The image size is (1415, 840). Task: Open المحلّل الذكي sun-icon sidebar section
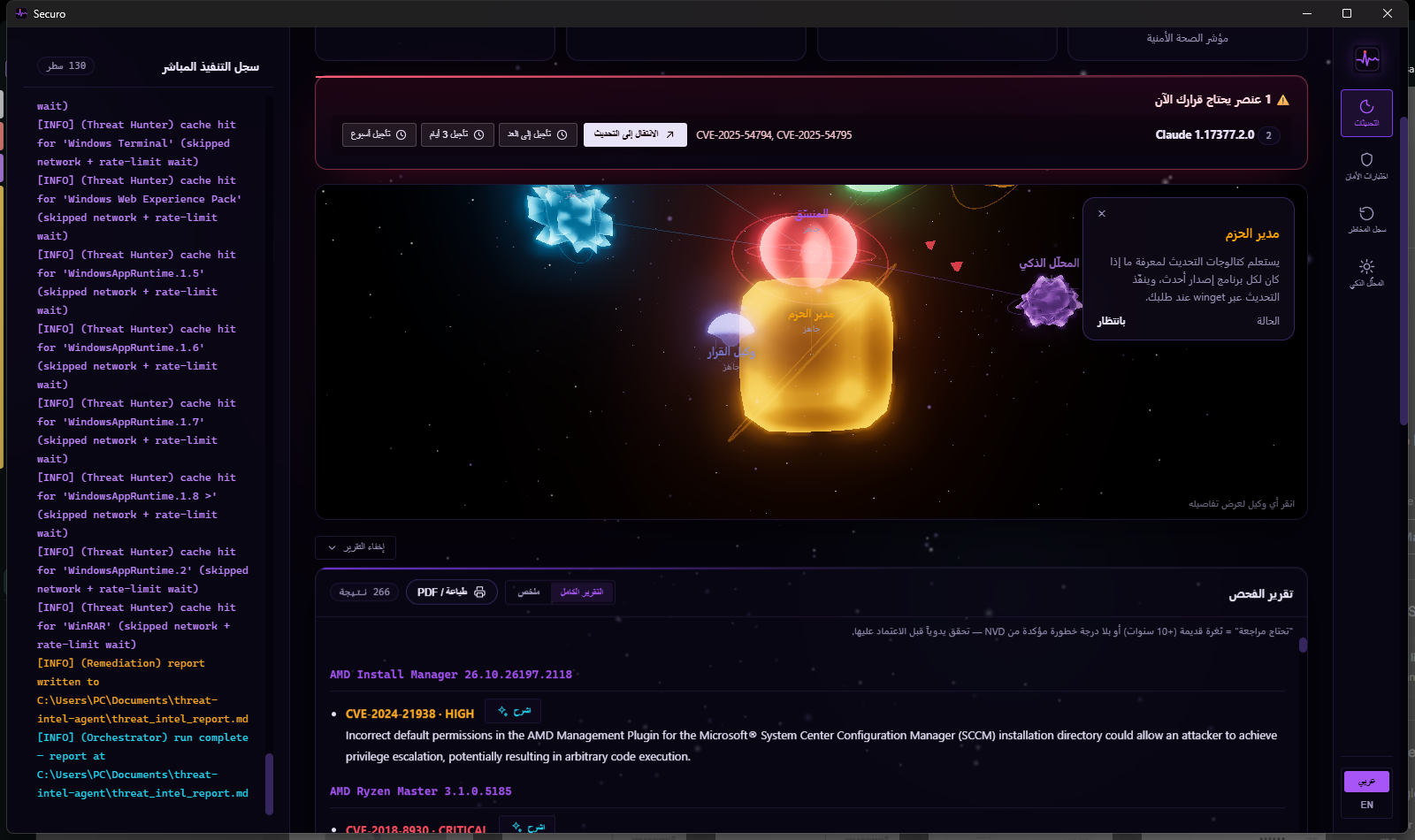1366,272
